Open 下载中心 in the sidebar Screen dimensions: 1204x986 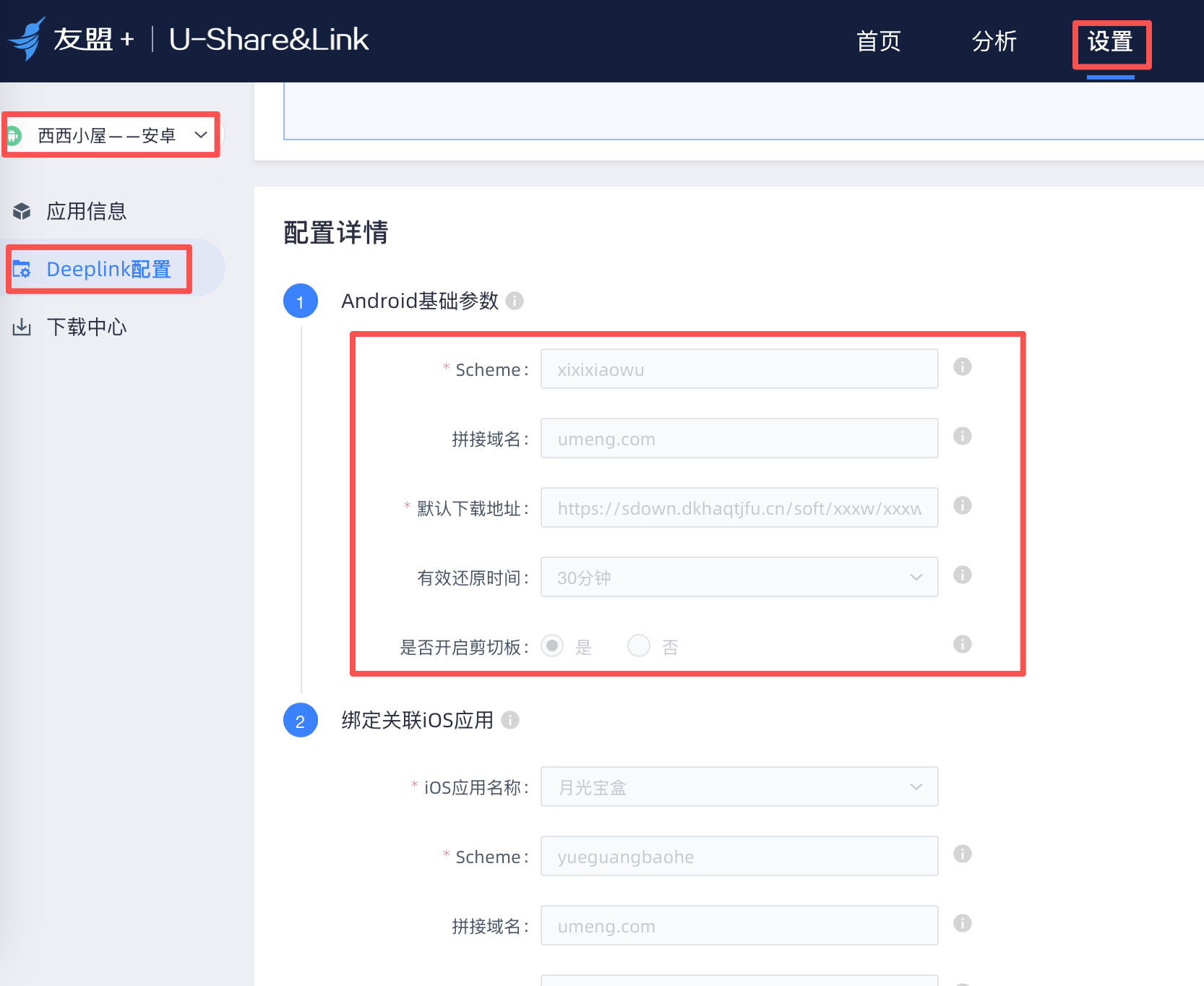pos(86,327)
